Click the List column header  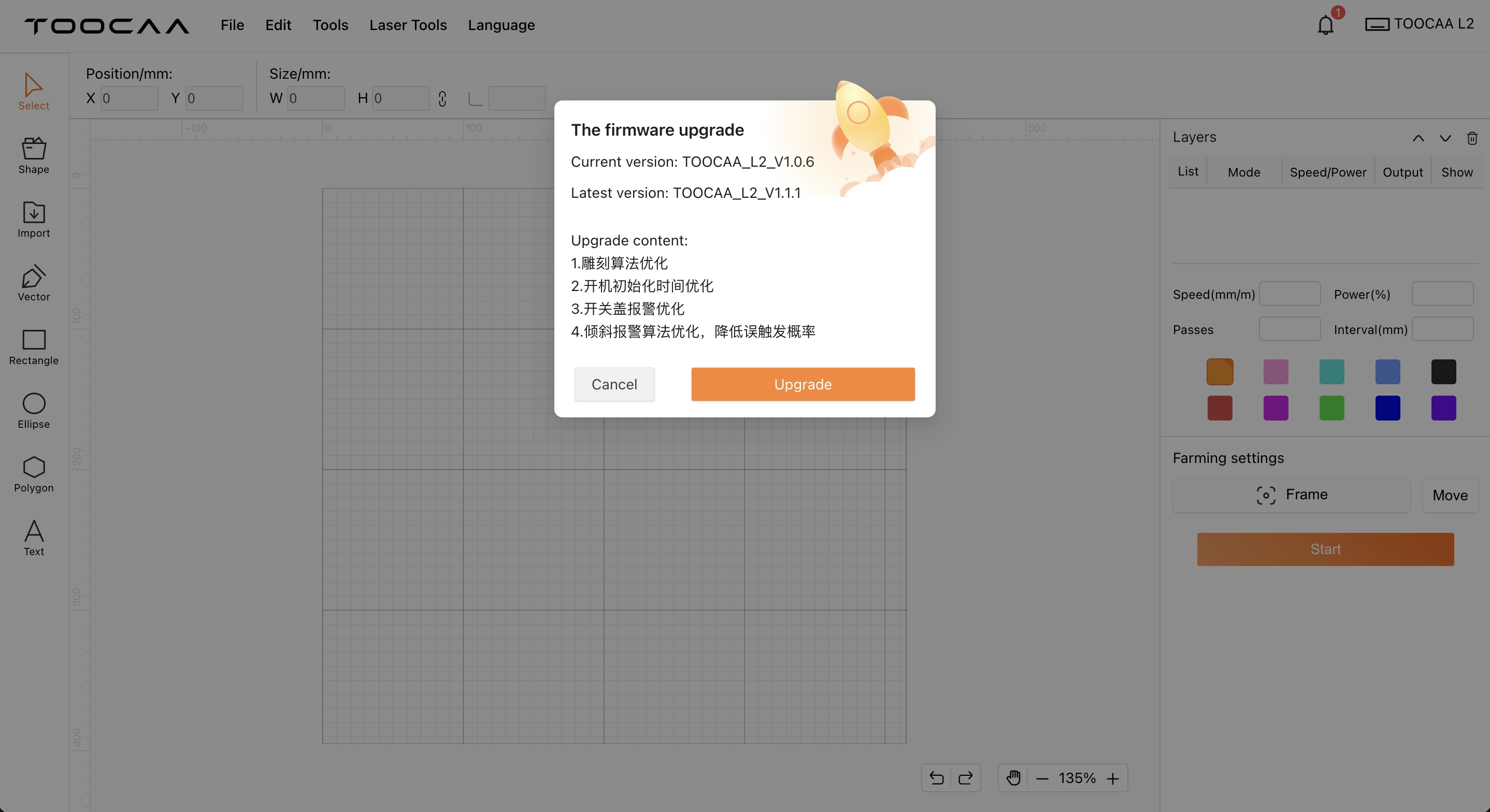click(x=1188, y=172)
